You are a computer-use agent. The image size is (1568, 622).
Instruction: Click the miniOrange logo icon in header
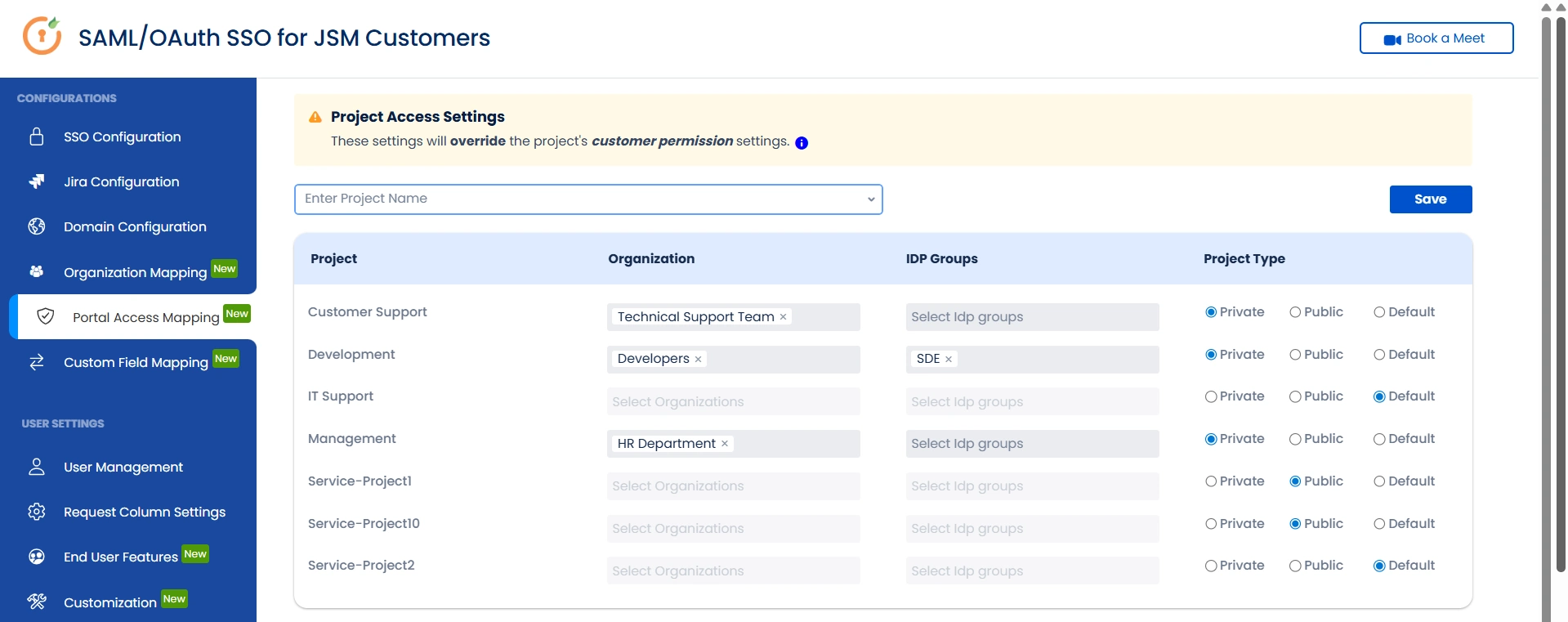(x=42, y=36)
